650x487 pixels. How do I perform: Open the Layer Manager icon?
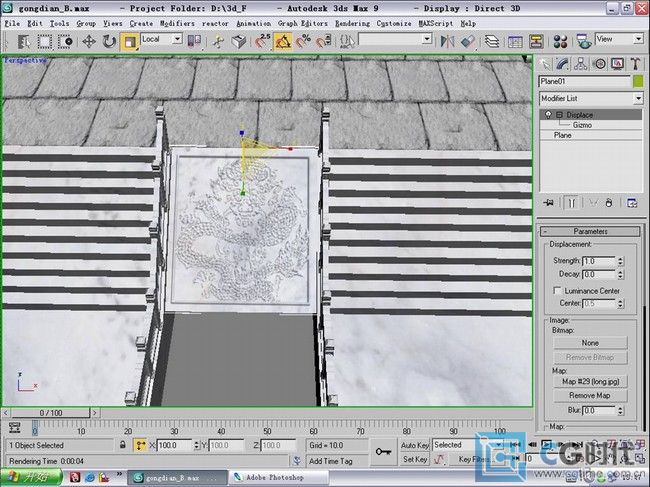492,41
